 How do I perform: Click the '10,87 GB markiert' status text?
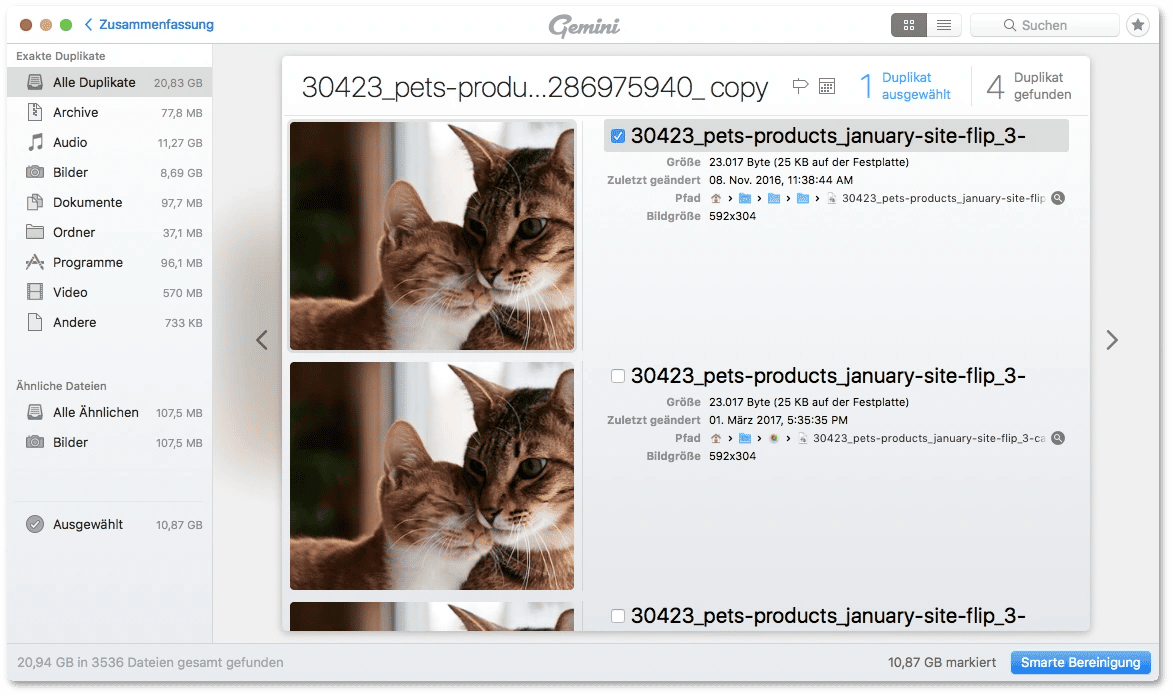tap(942, 662)
